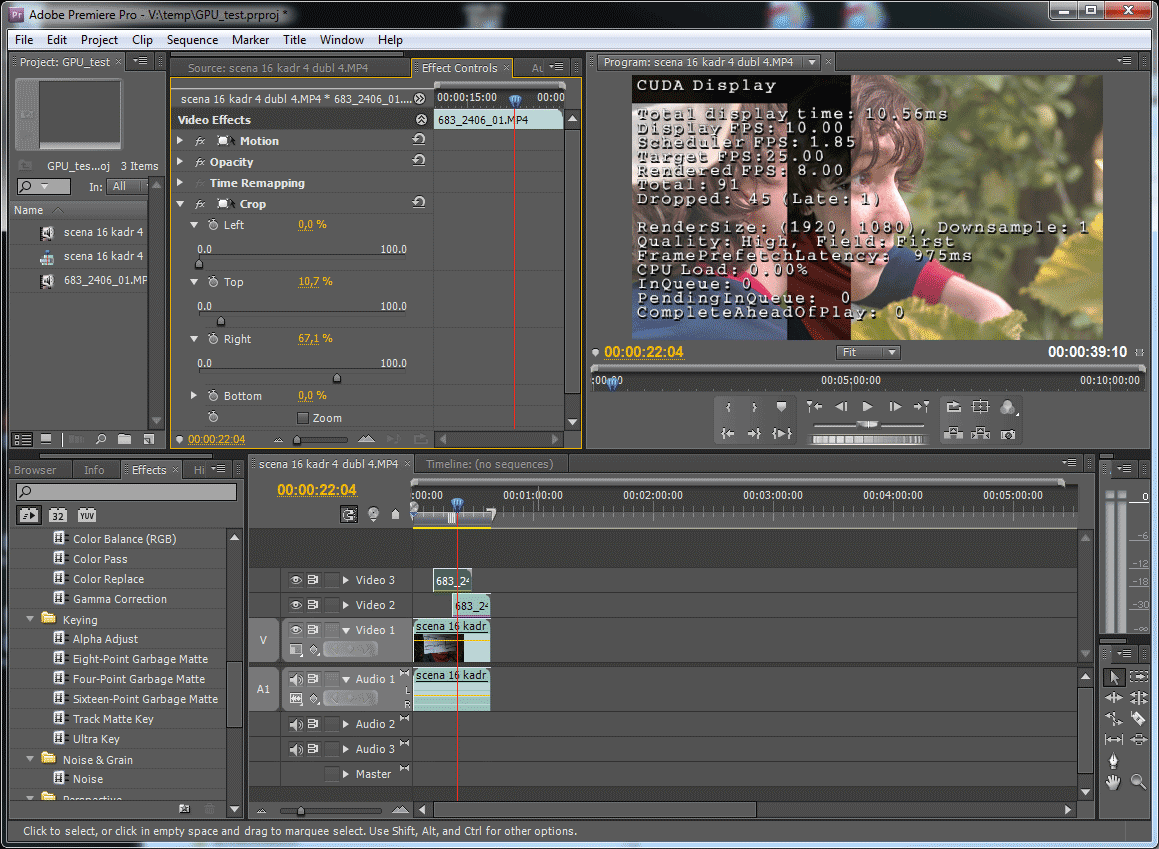Step back one frame in Program monitor

(841, 406)
